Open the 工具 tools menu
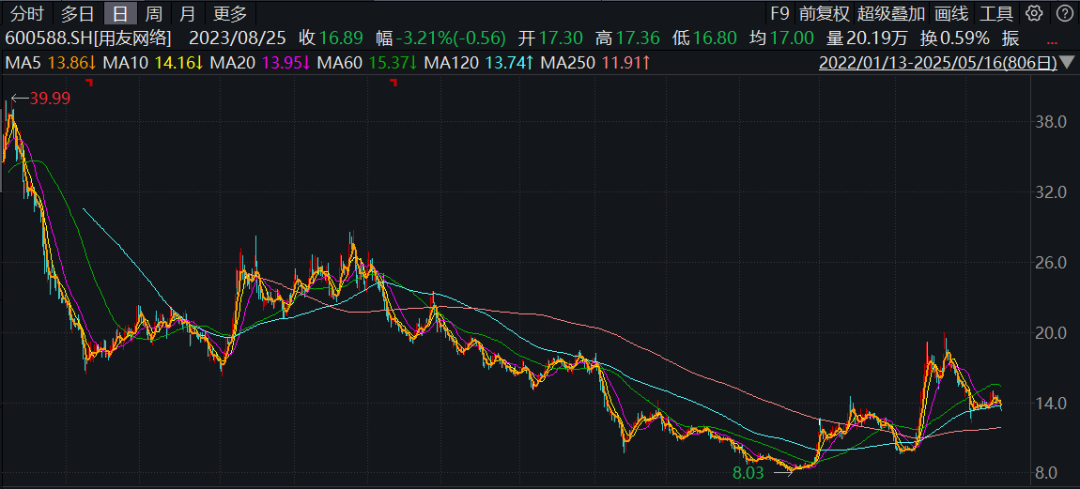Image resolution: width=1080 pixels, height=489 pixels. coord(996,13)
